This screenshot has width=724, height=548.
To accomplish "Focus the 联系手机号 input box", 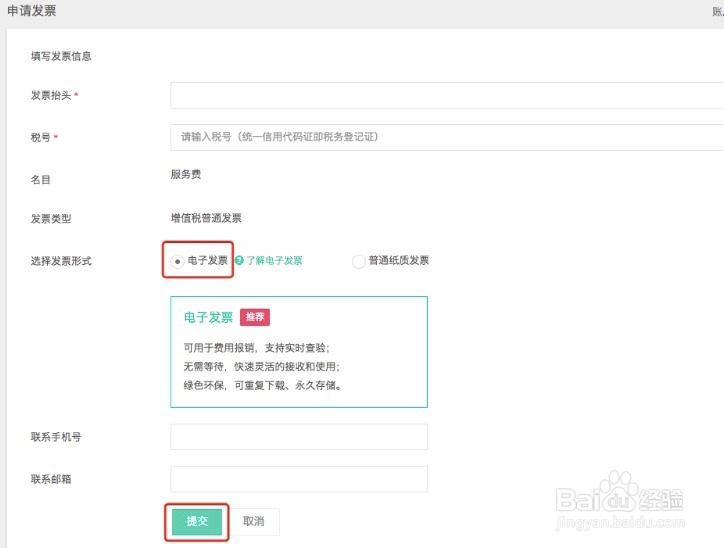I will [299, 437].
